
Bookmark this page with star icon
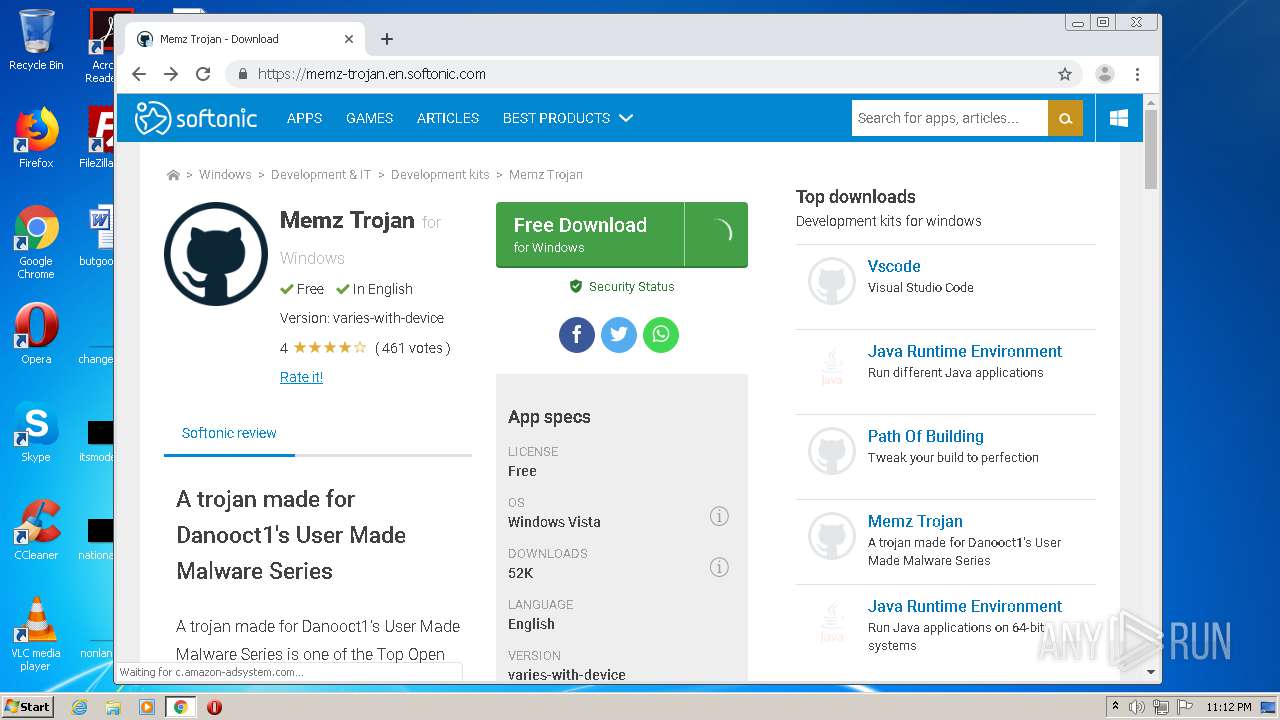coord(1065,74)
